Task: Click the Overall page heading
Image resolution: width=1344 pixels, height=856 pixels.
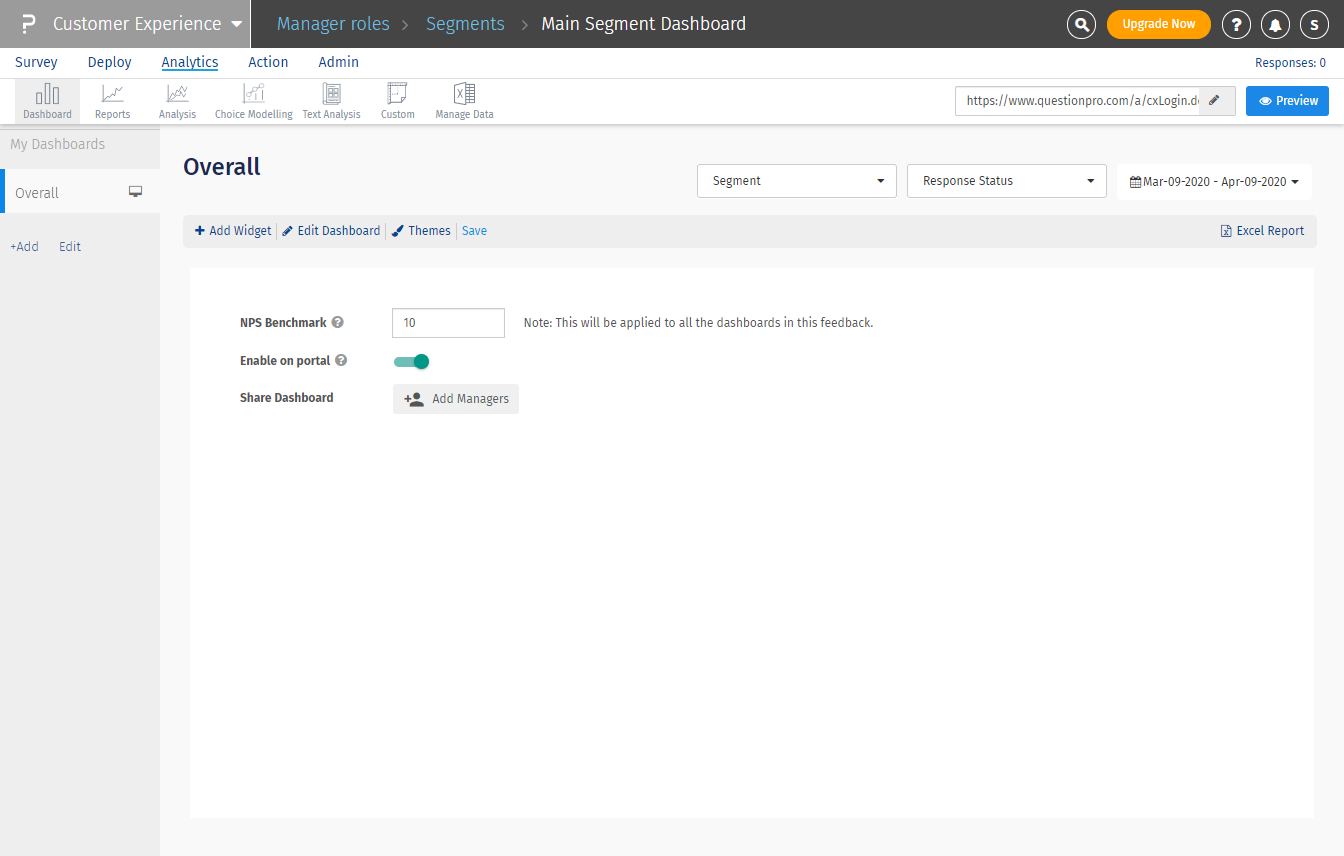Action: point(222,167)
